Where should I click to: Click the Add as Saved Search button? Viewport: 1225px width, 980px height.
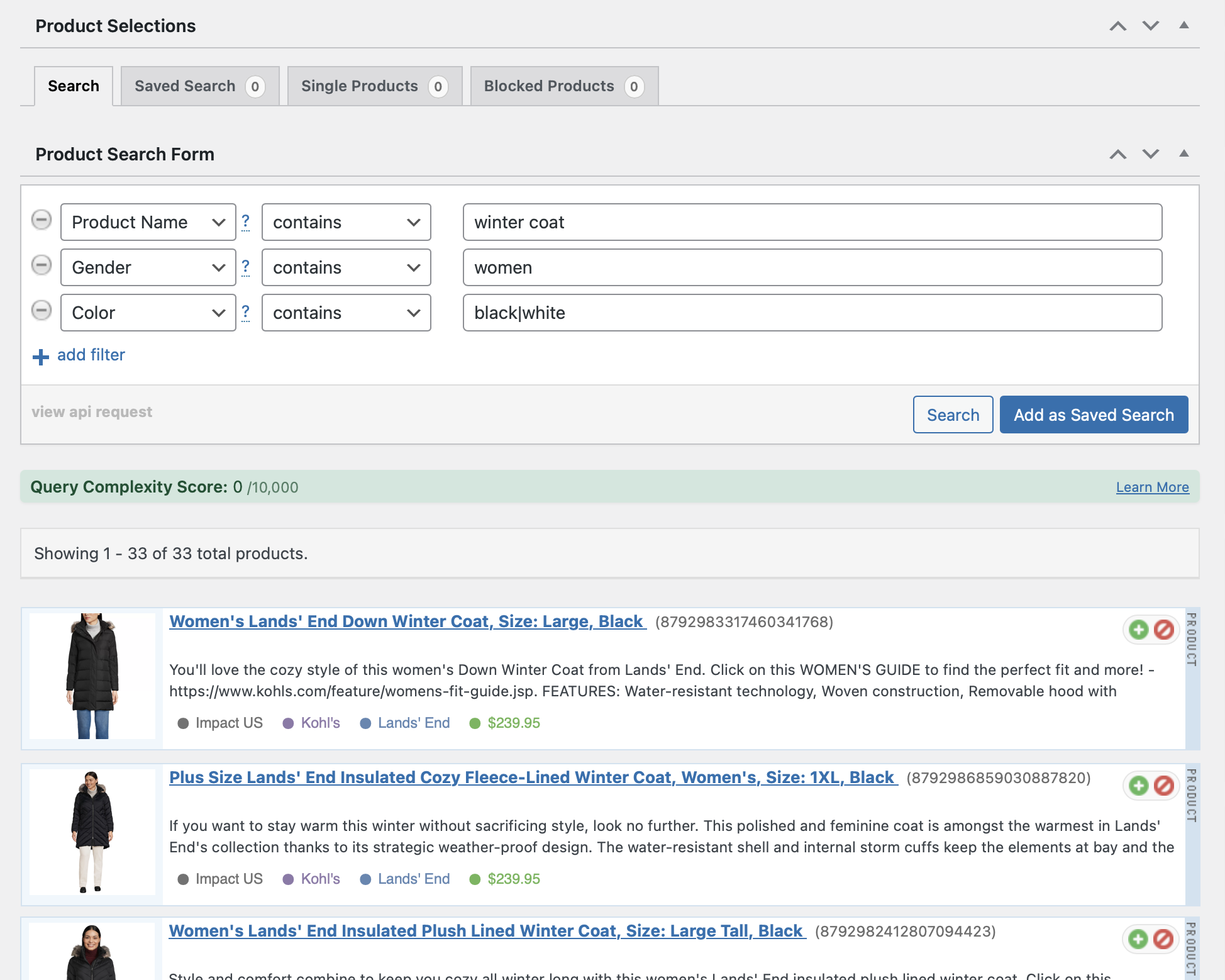click(x=1094, y=415)
